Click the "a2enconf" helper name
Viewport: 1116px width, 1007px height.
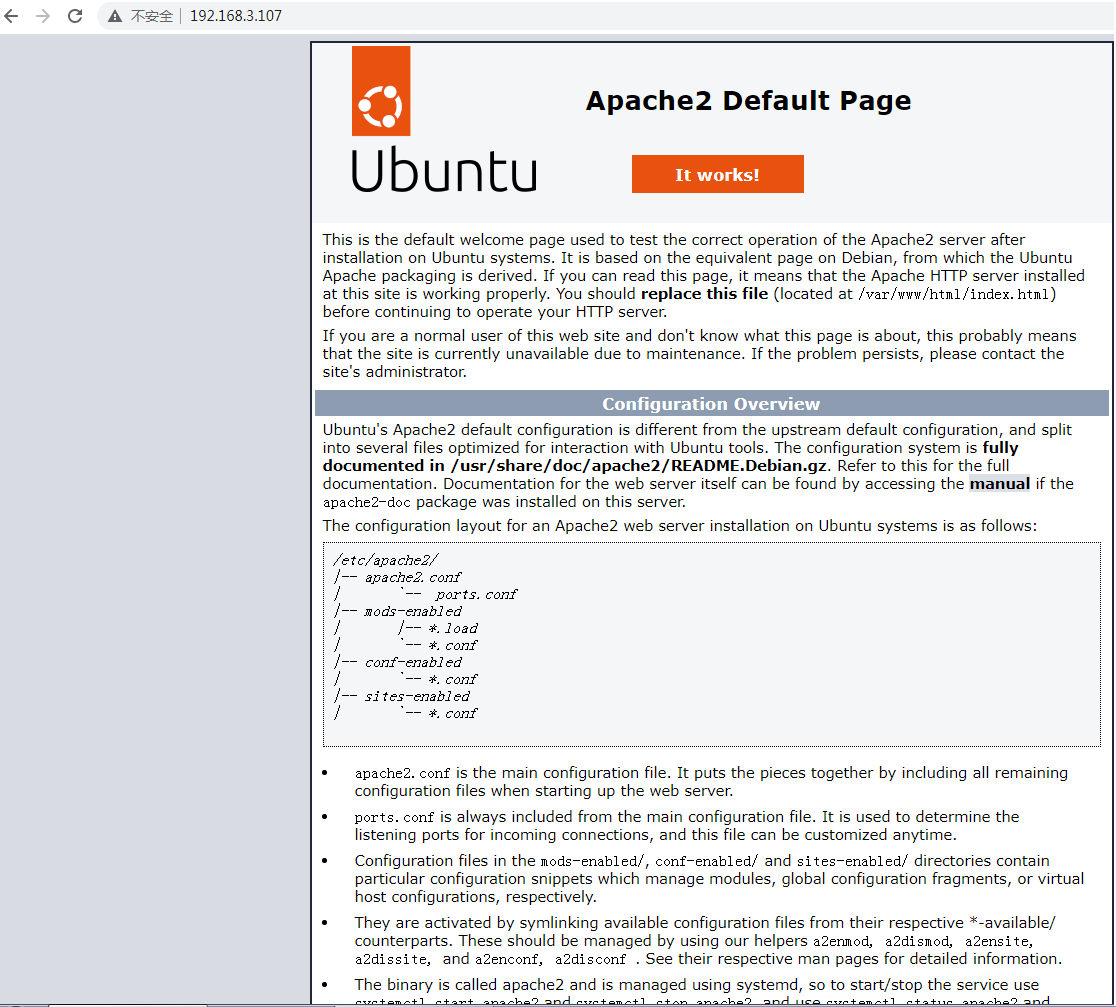(507, 959)
